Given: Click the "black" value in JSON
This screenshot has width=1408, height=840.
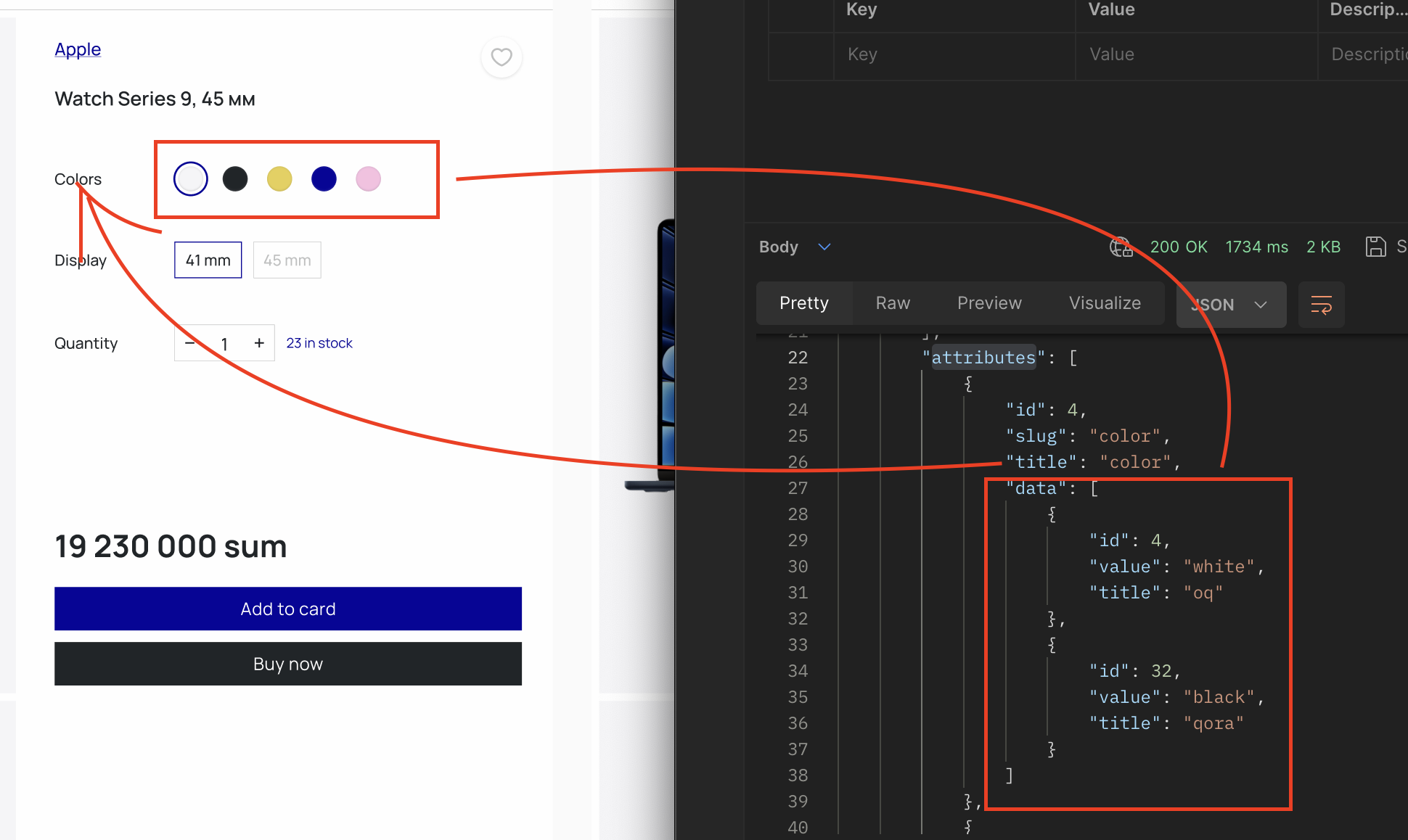Looking at the screenshot, I should pos(1219,697).
